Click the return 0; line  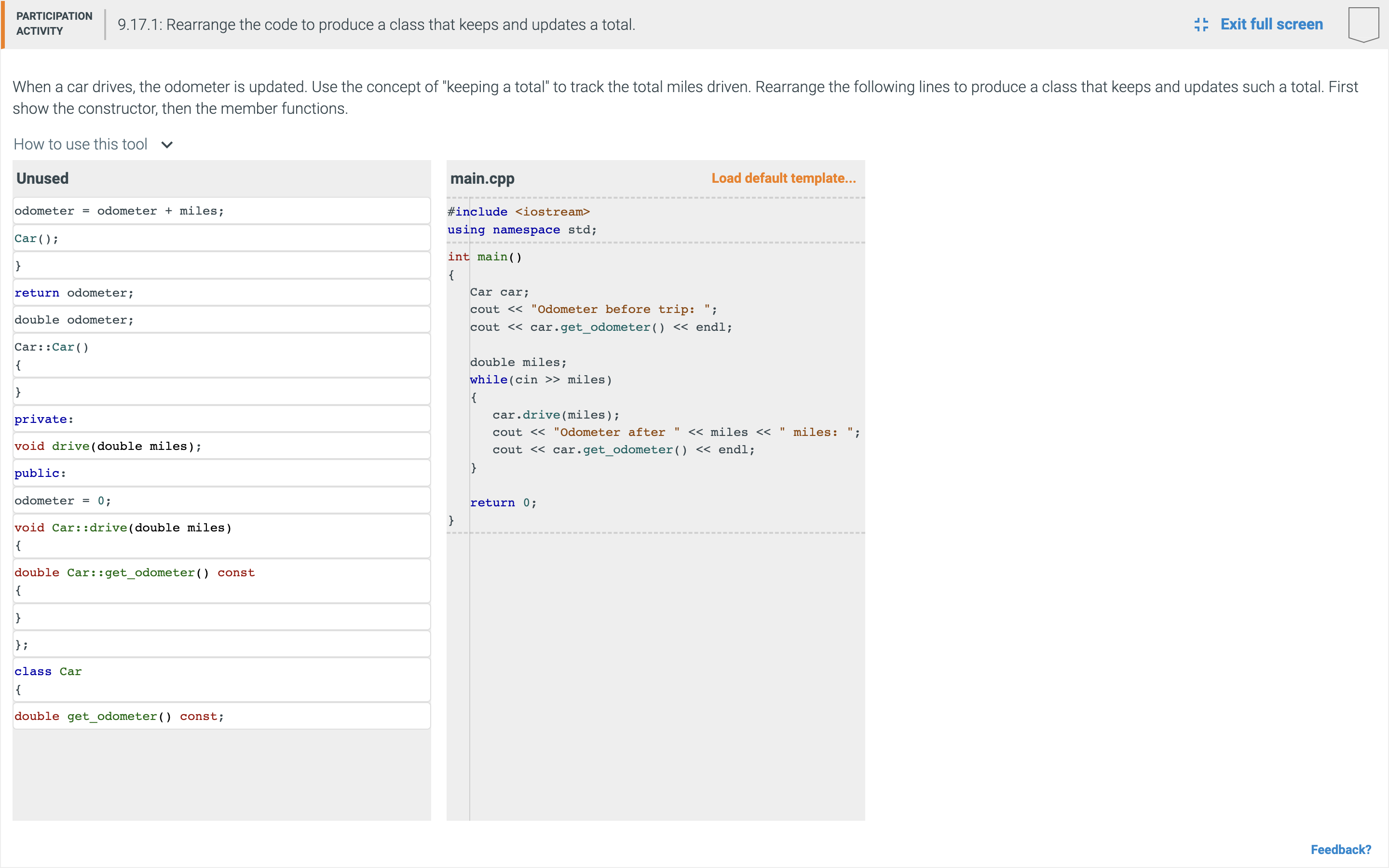coord(503,502)
